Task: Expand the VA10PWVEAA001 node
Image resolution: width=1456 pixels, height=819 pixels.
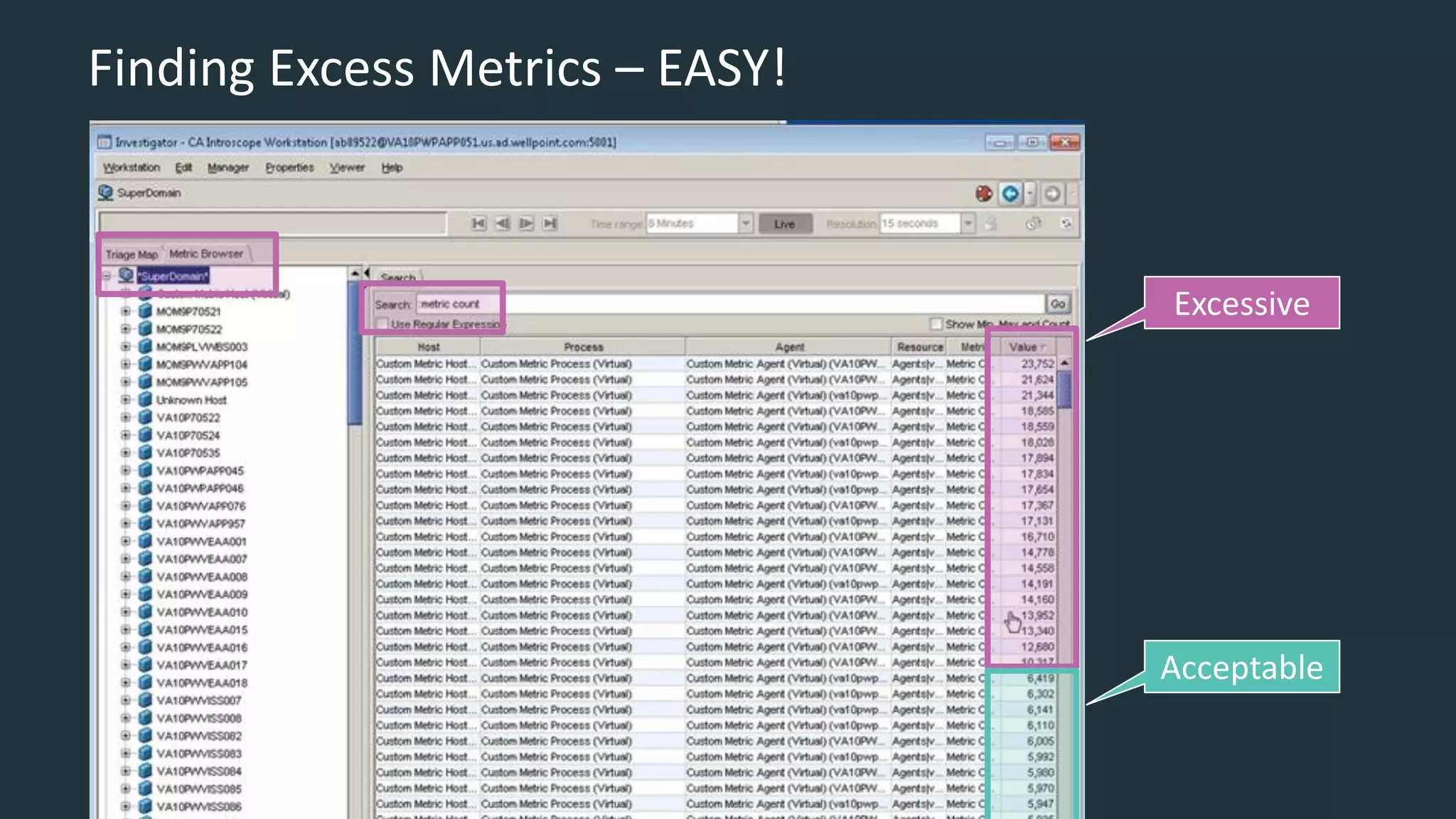Action: click(x=126, y=541)
